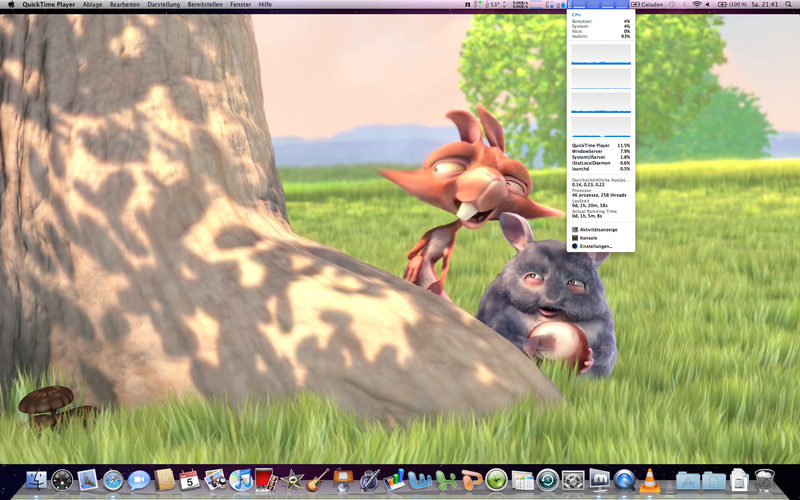
Task: Click QuickTime Player icon in Dock
Action: point(624,480)
